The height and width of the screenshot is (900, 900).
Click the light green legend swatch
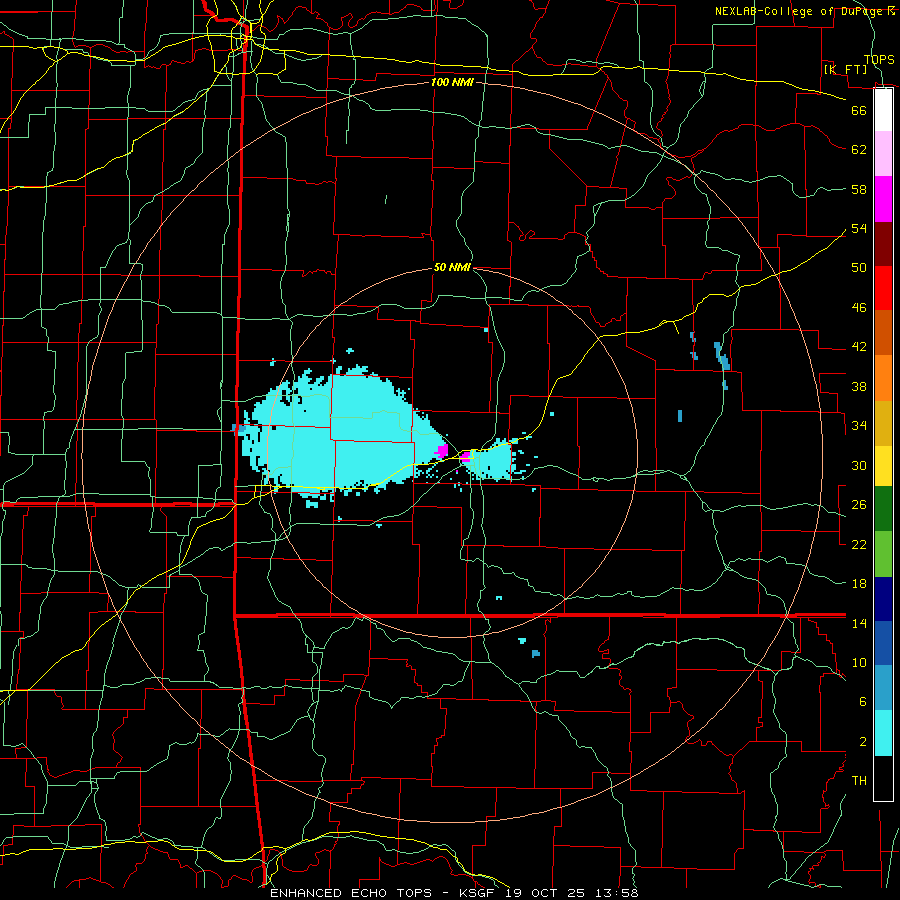click(x=883, y=554)
